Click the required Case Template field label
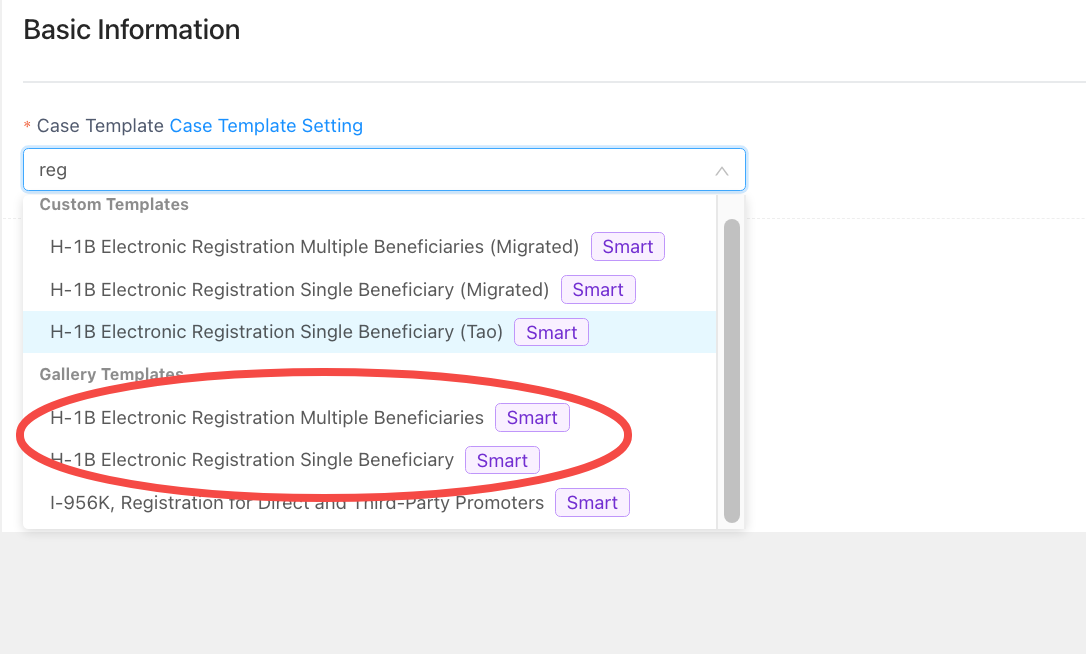This screenshot has width=1086, height=654. click(100, 126)
